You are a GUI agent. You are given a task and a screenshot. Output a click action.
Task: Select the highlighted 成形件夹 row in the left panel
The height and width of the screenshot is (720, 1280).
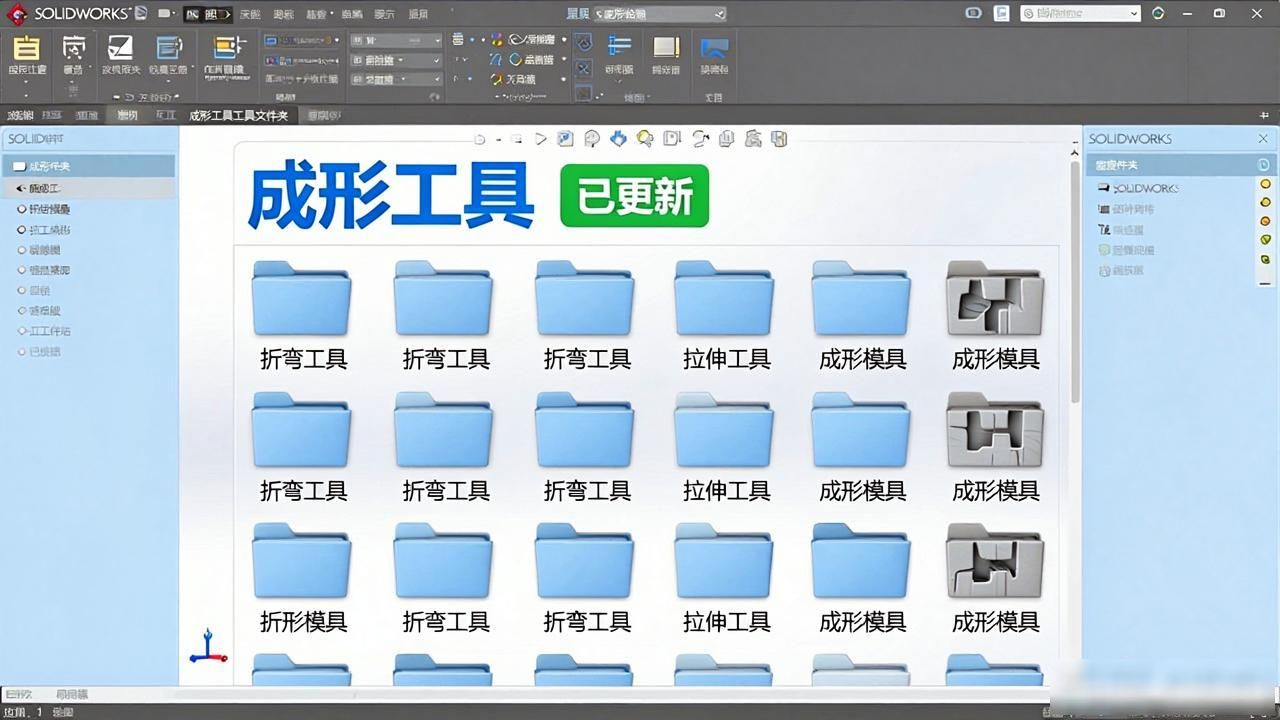click(88, 166)
